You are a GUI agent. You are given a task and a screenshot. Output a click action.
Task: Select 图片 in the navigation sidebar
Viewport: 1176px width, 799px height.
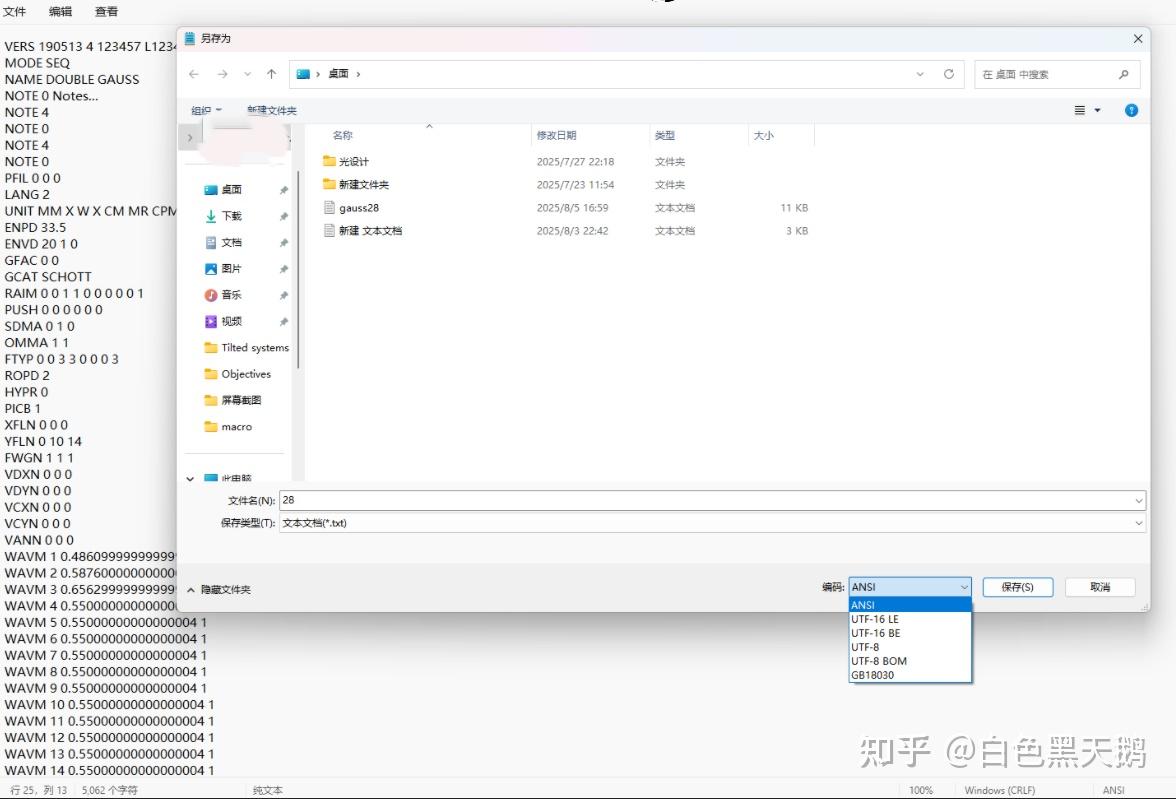(x=232, y=268)
